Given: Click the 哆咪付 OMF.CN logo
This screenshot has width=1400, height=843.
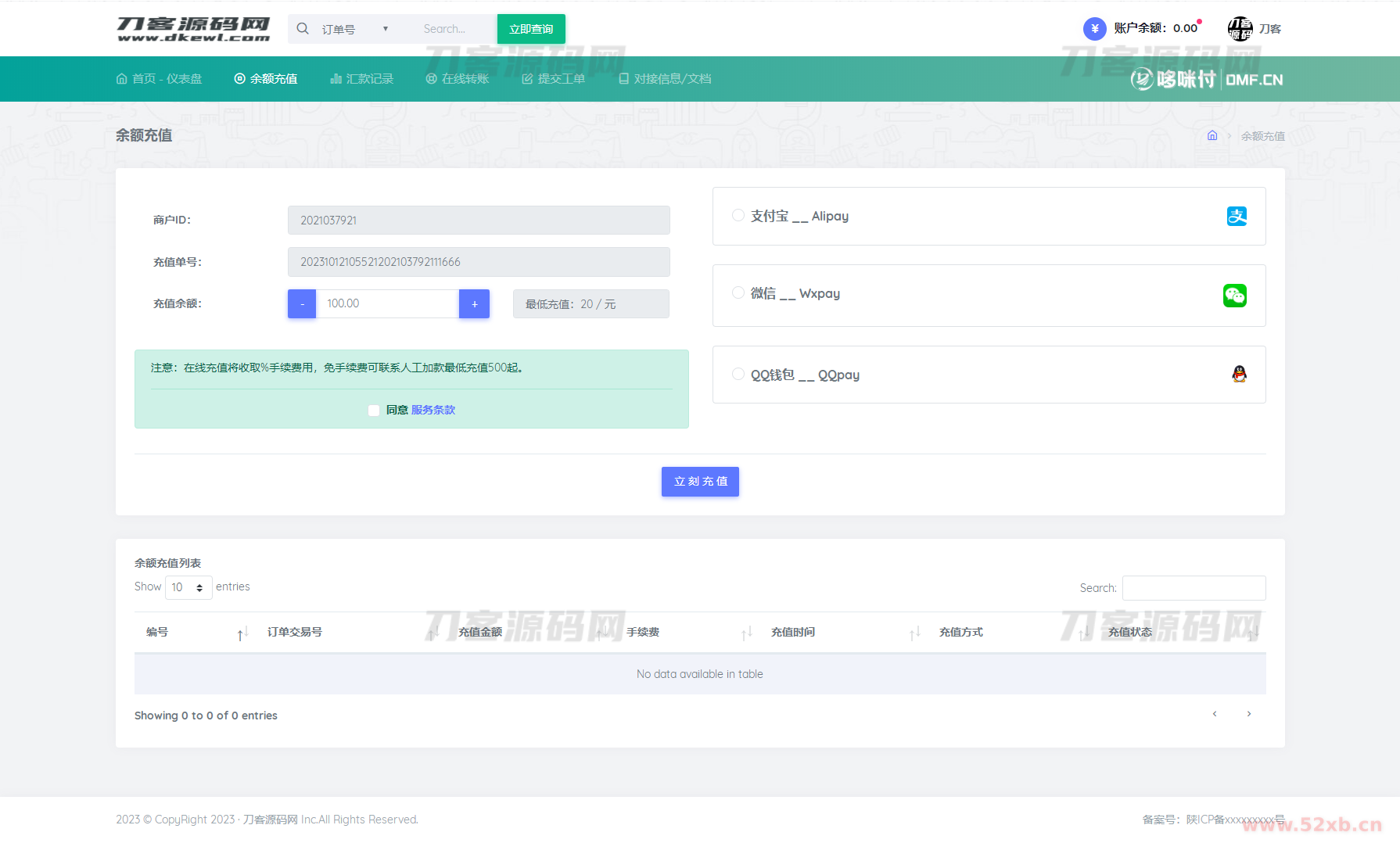Looking at the screenshot, I should point(1207,79).
